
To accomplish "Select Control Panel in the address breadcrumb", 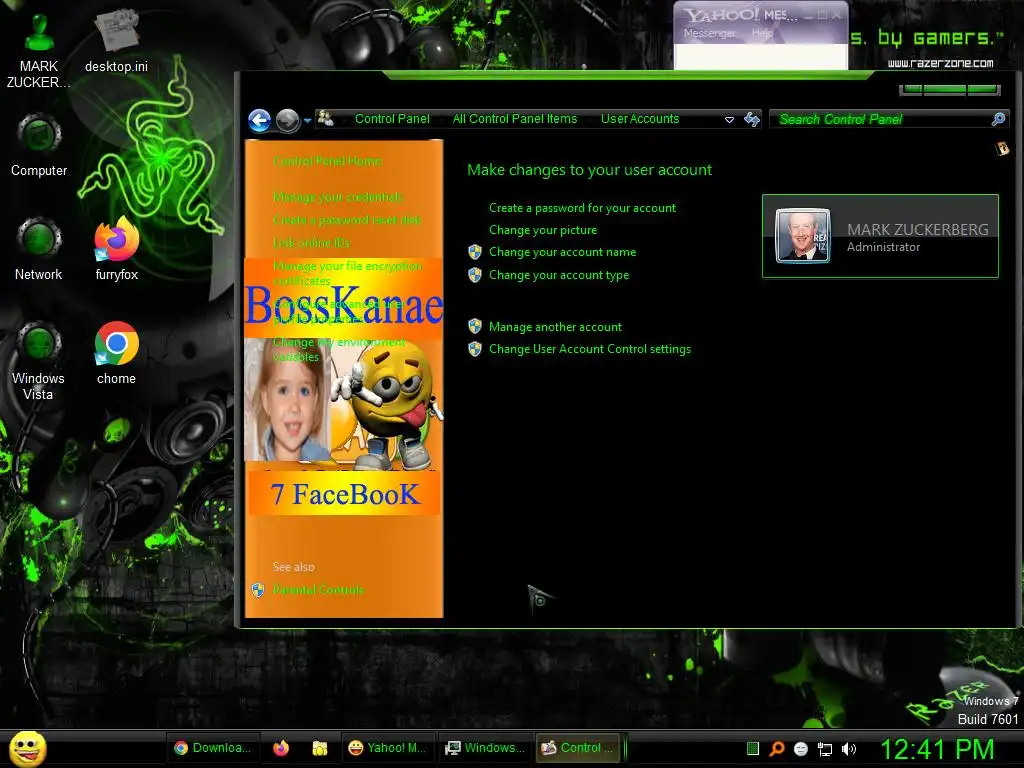I will click(x=392, y=119).
